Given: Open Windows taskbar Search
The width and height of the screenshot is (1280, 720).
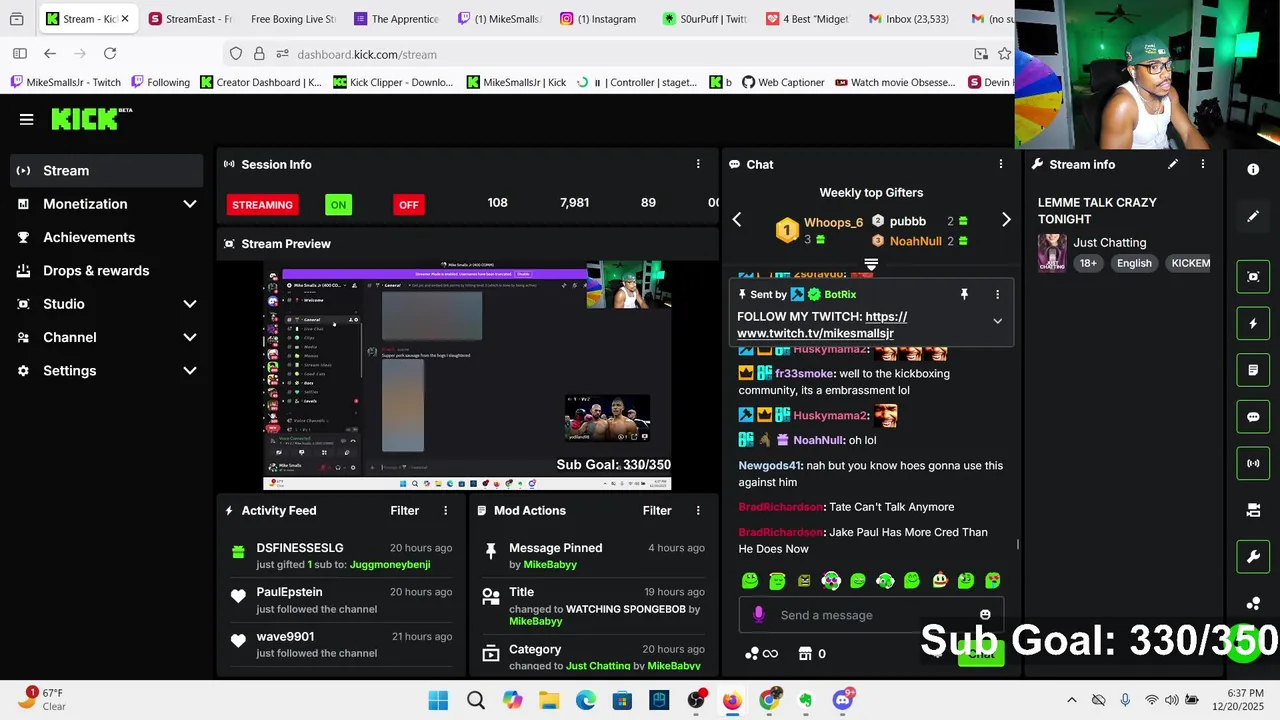Looking at the screenshot, I should [x=475, y=700].
